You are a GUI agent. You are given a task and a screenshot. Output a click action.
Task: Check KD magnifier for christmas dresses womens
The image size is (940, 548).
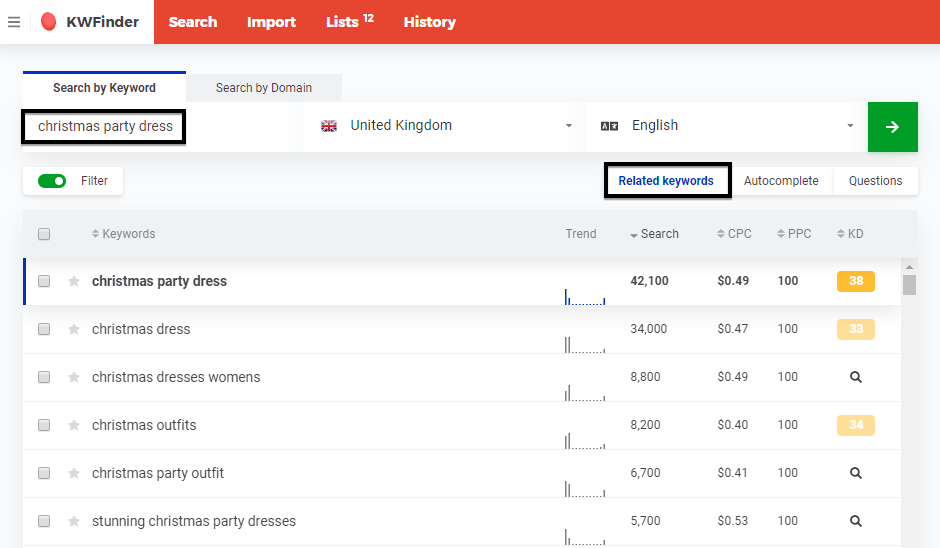(855, 377)
